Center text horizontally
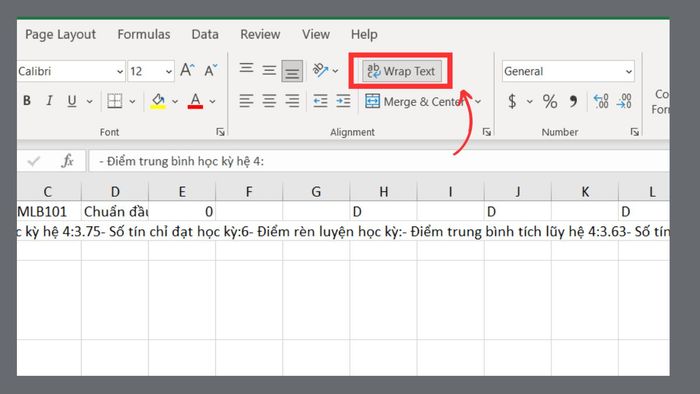The image size is (700, 394). coord(269,101)
